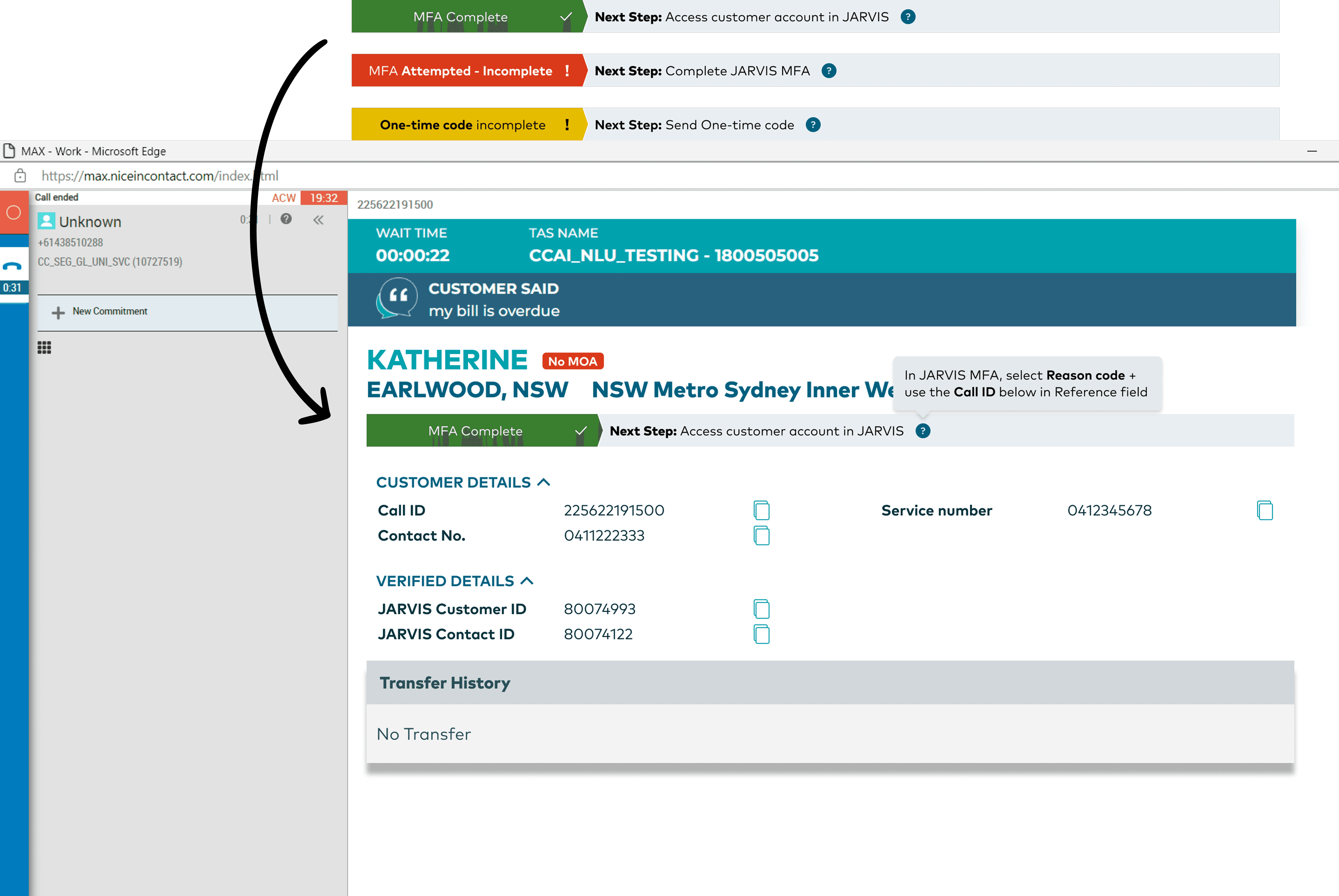Click the red agent status circle
Viewport: 1339px width, 896px height.
click(x=13, y=213)
